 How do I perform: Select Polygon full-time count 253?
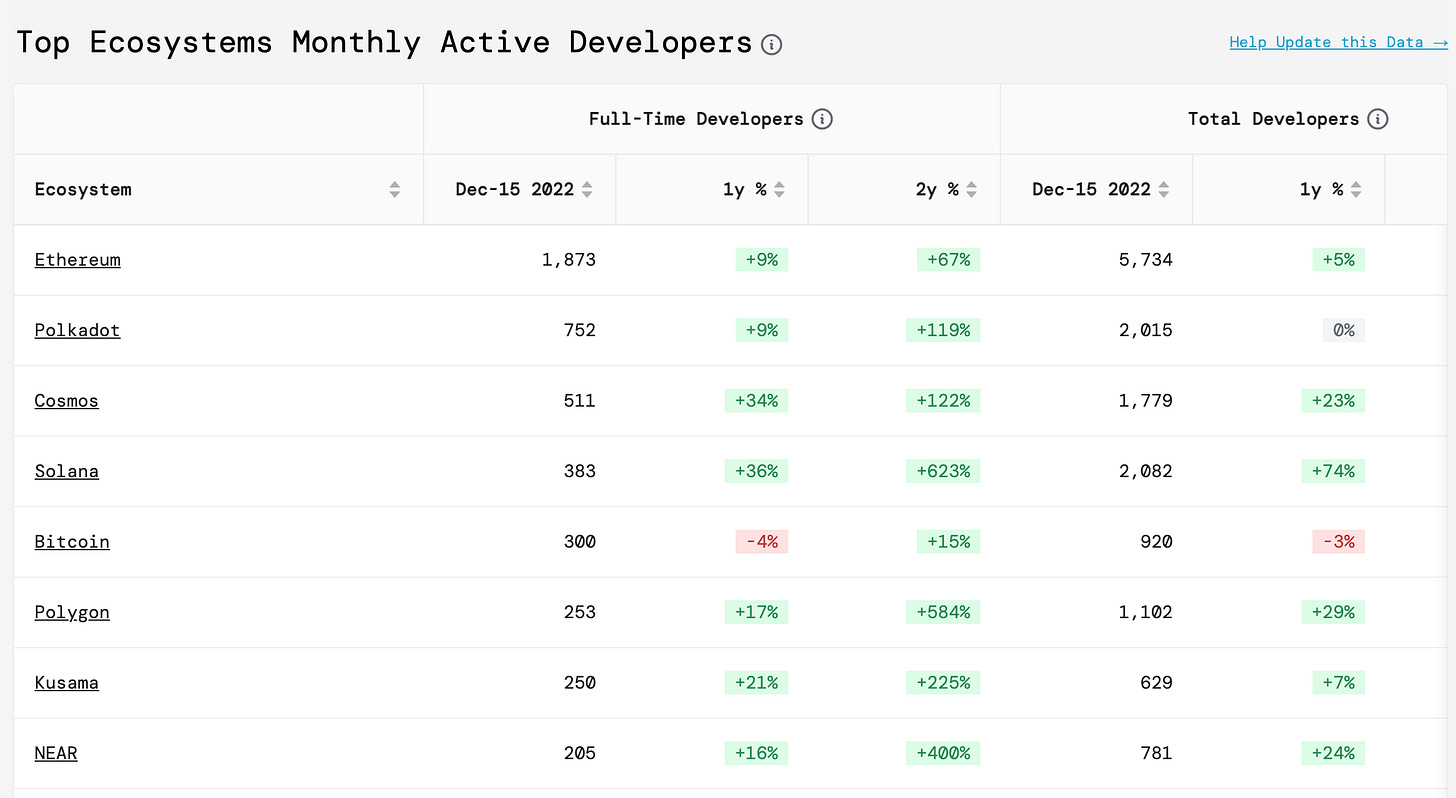[x=579, y=612]
